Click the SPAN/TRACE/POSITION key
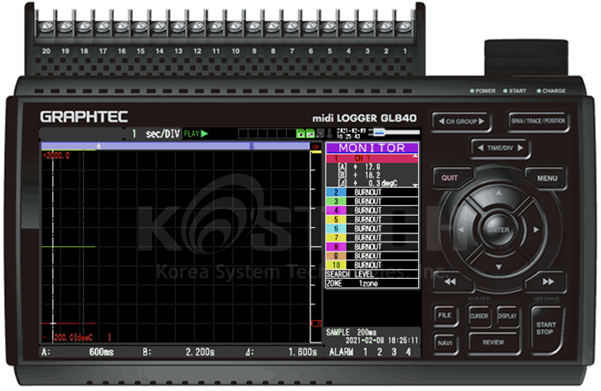 click(x=538, y=121)
